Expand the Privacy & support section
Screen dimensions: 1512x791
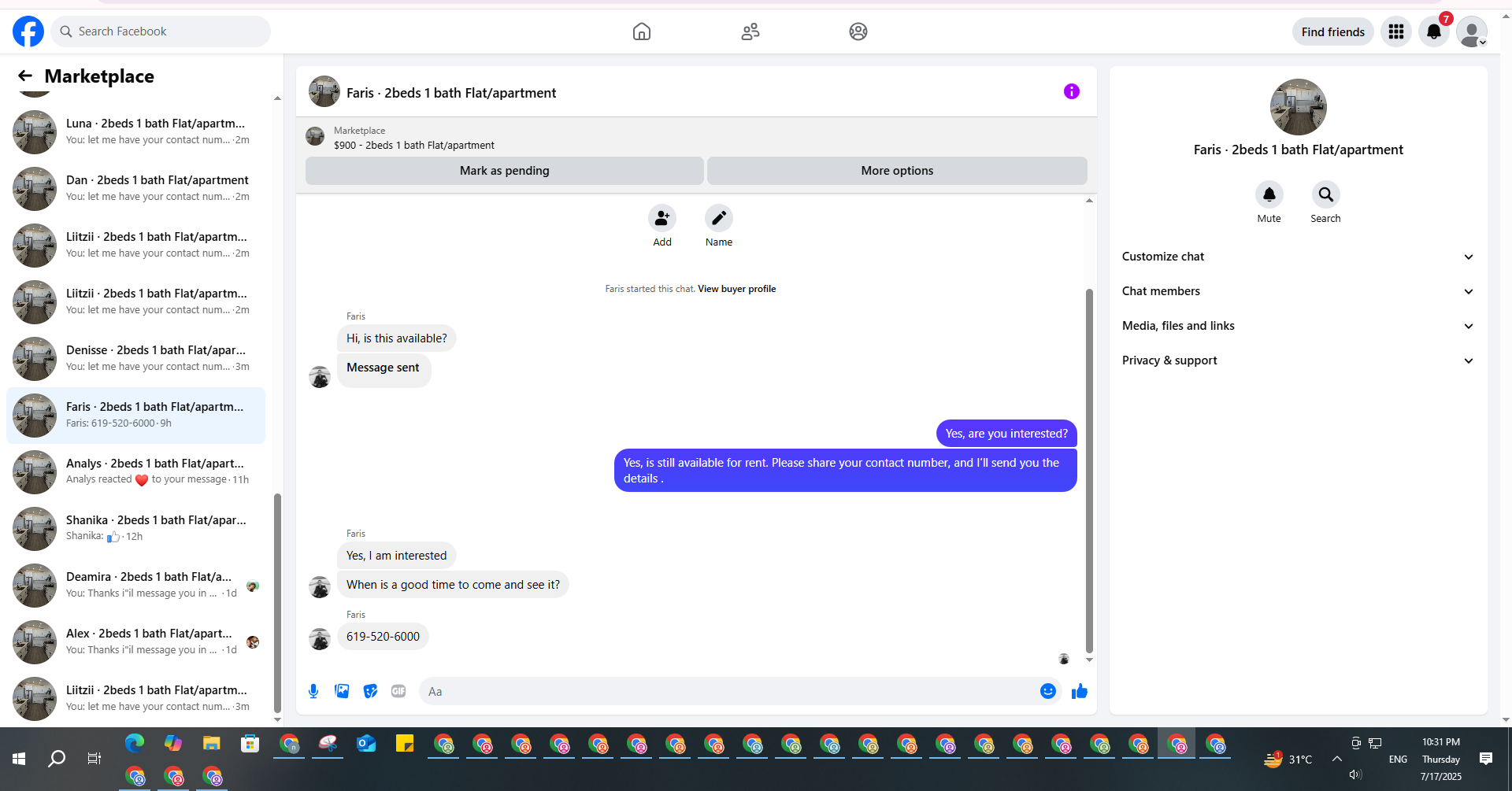pyautogui.click(x=1299, y=360)
